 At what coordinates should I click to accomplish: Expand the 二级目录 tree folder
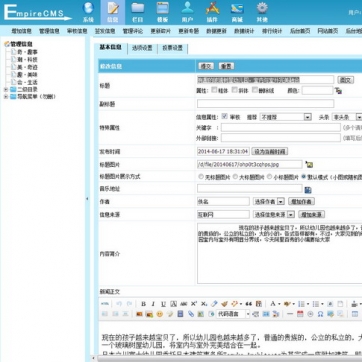[x=6, y=89]
